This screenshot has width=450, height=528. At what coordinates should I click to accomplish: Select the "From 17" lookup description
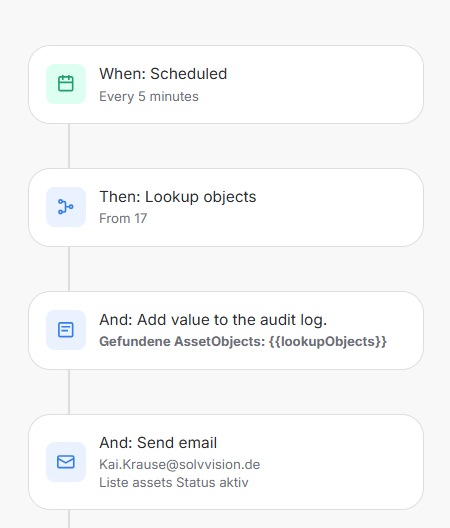123,219
